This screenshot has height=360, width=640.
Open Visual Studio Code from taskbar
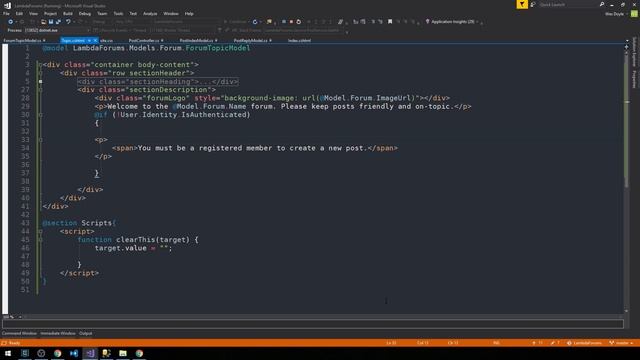74,353
